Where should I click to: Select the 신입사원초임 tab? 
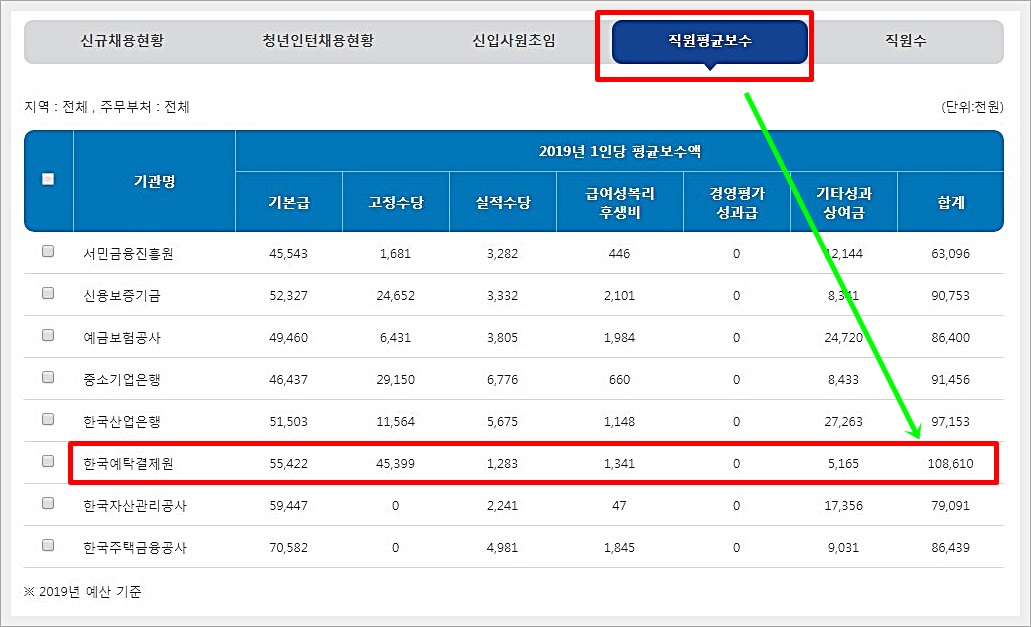tap(514, 41)
